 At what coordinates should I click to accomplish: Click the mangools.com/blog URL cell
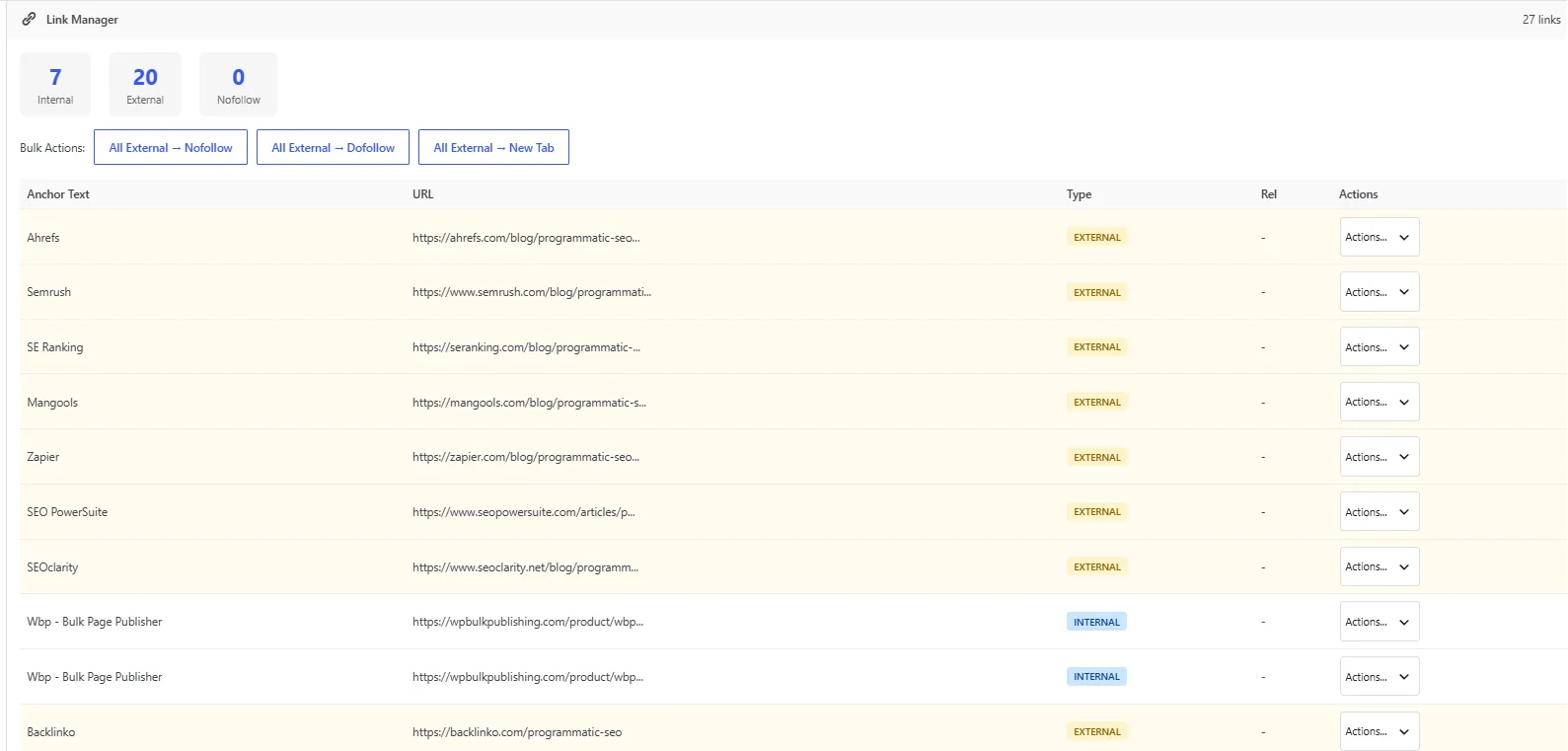[x=529, y=403]
